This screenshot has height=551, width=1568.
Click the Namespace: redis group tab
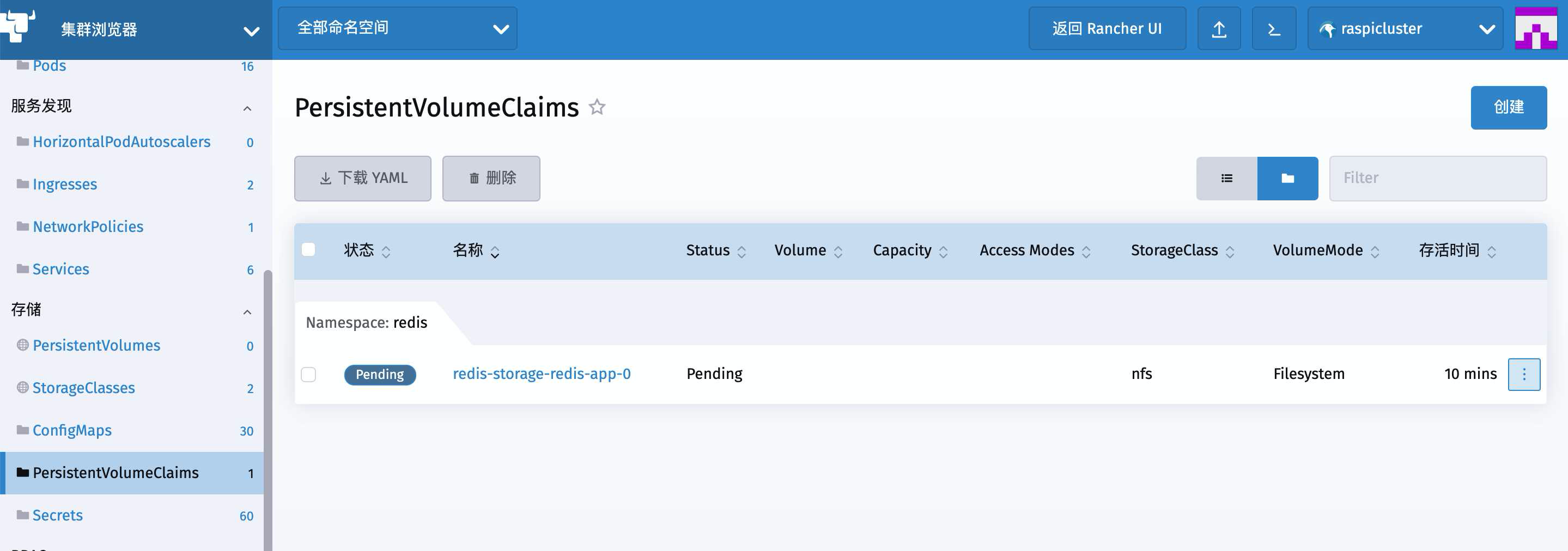(367, 322)
